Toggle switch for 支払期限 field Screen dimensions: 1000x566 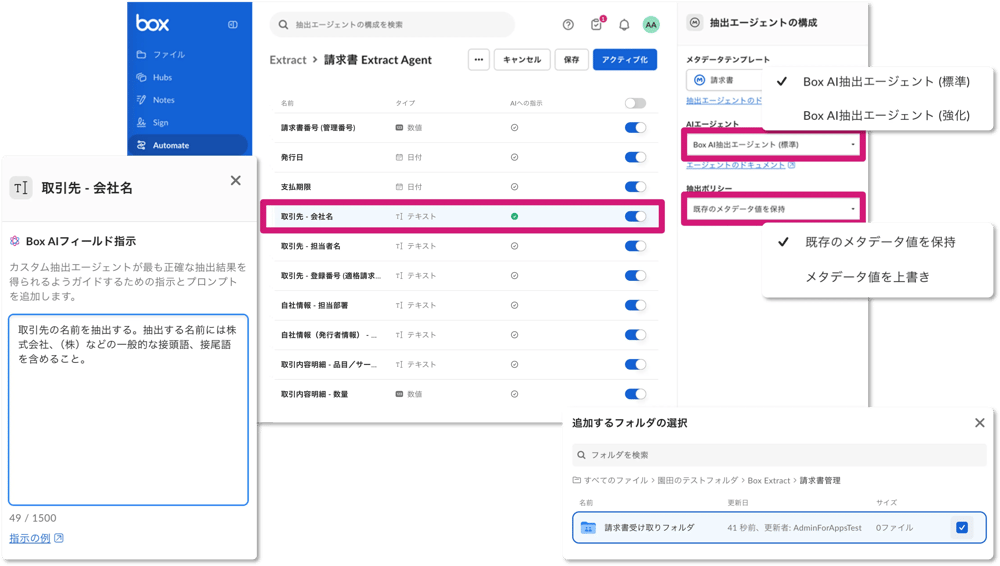click(x=635, y=187)
